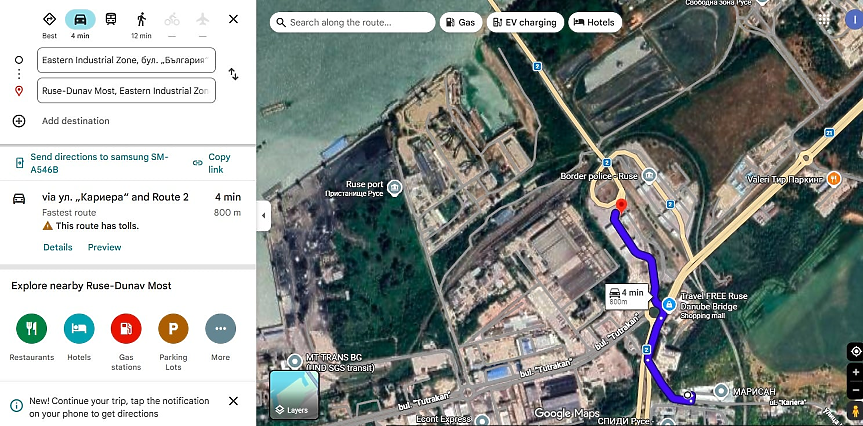Open the route Preview
This screenshot has height=426, width=863.
[x=104, y=247]
